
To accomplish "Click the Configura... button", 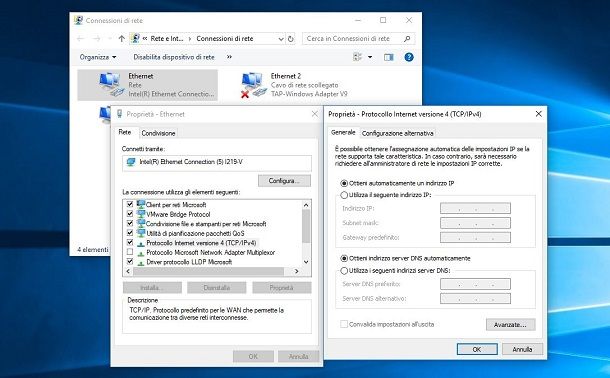I will 284,181.
